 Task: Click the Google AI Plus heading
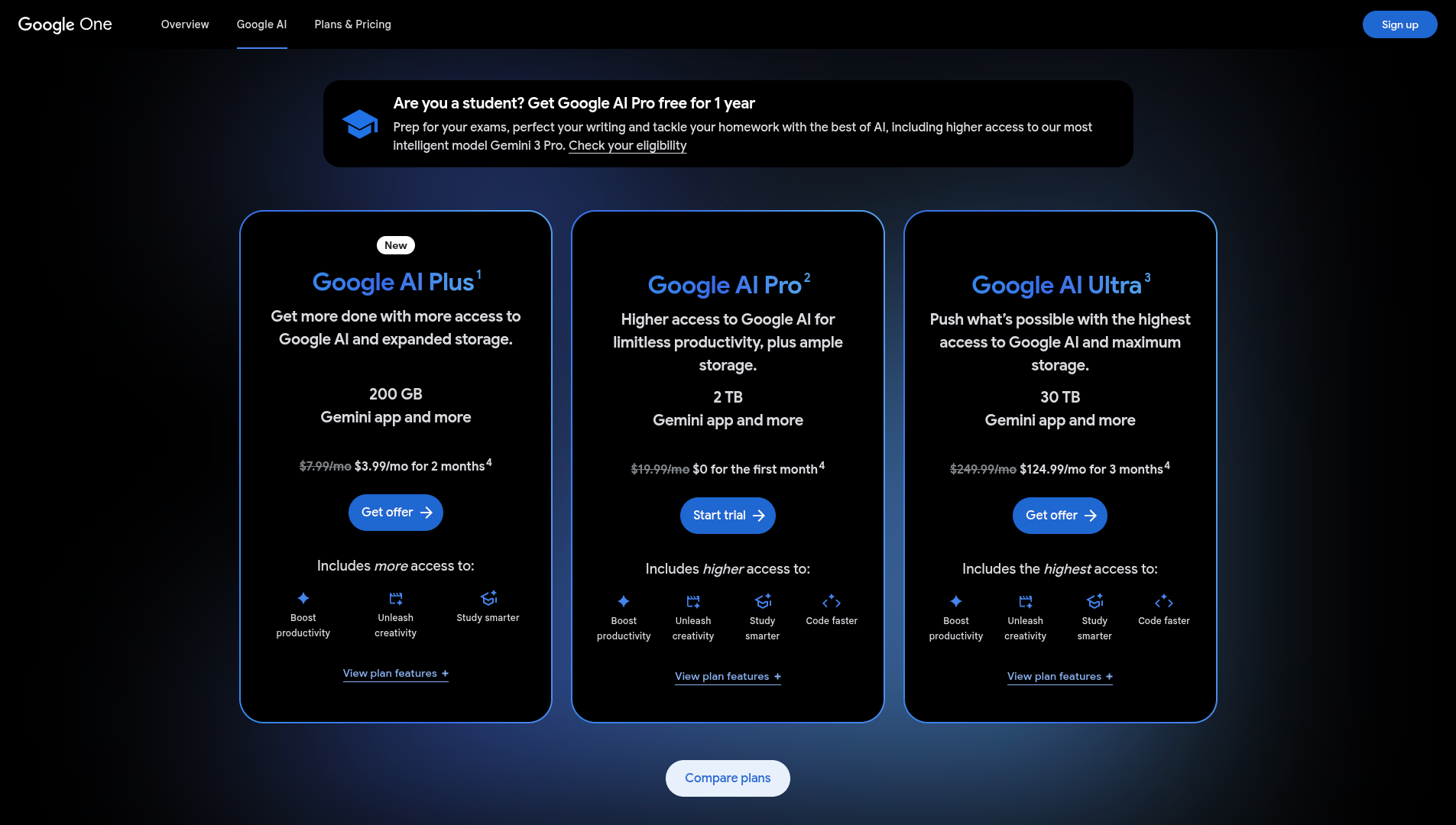click(396, 282)
